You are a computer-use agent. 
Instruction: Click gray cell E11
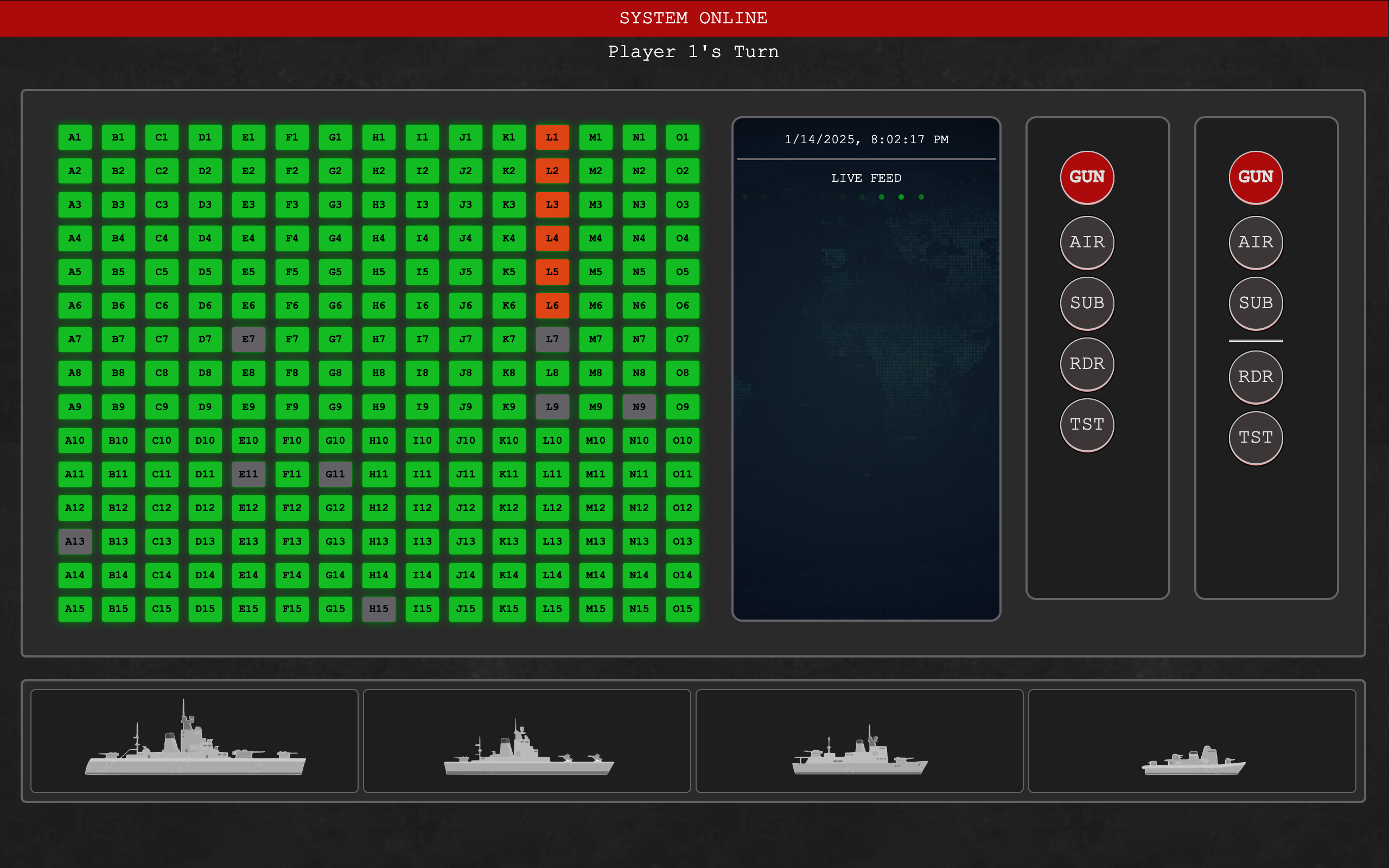[x=249, y=474]
